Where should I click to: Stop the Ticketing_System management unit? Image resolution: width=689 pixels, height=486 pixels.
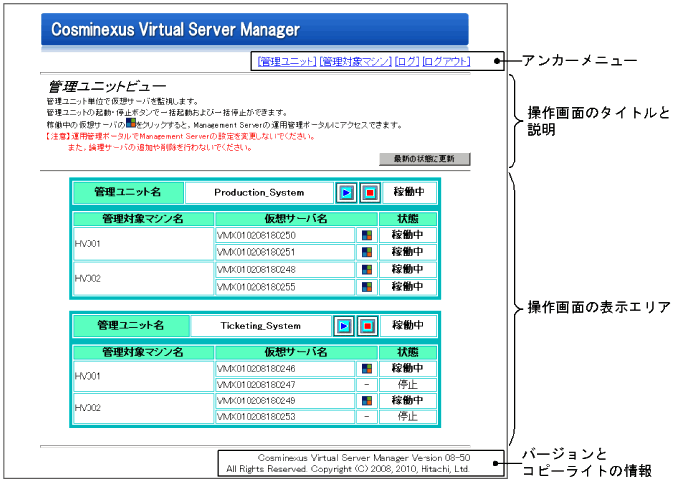point(368,326)
